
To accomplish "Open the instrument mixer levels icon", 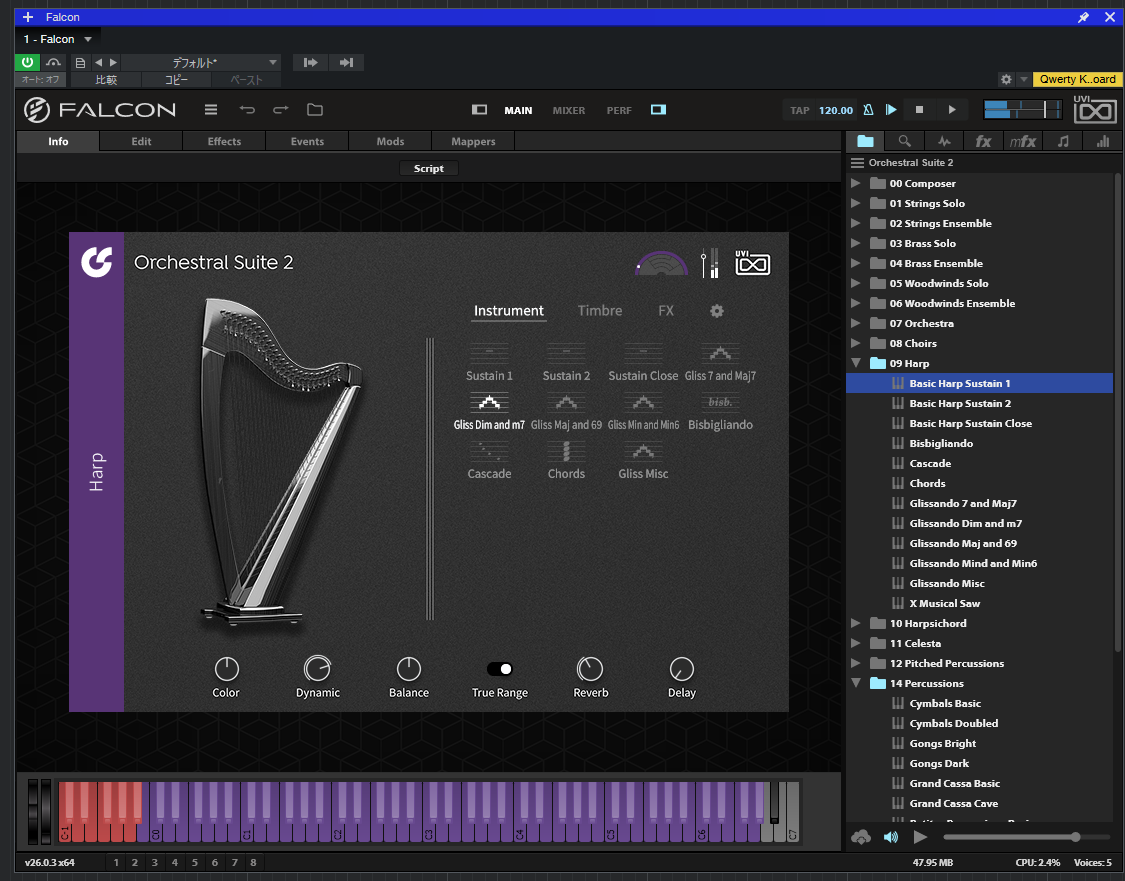I will point(710,263).
